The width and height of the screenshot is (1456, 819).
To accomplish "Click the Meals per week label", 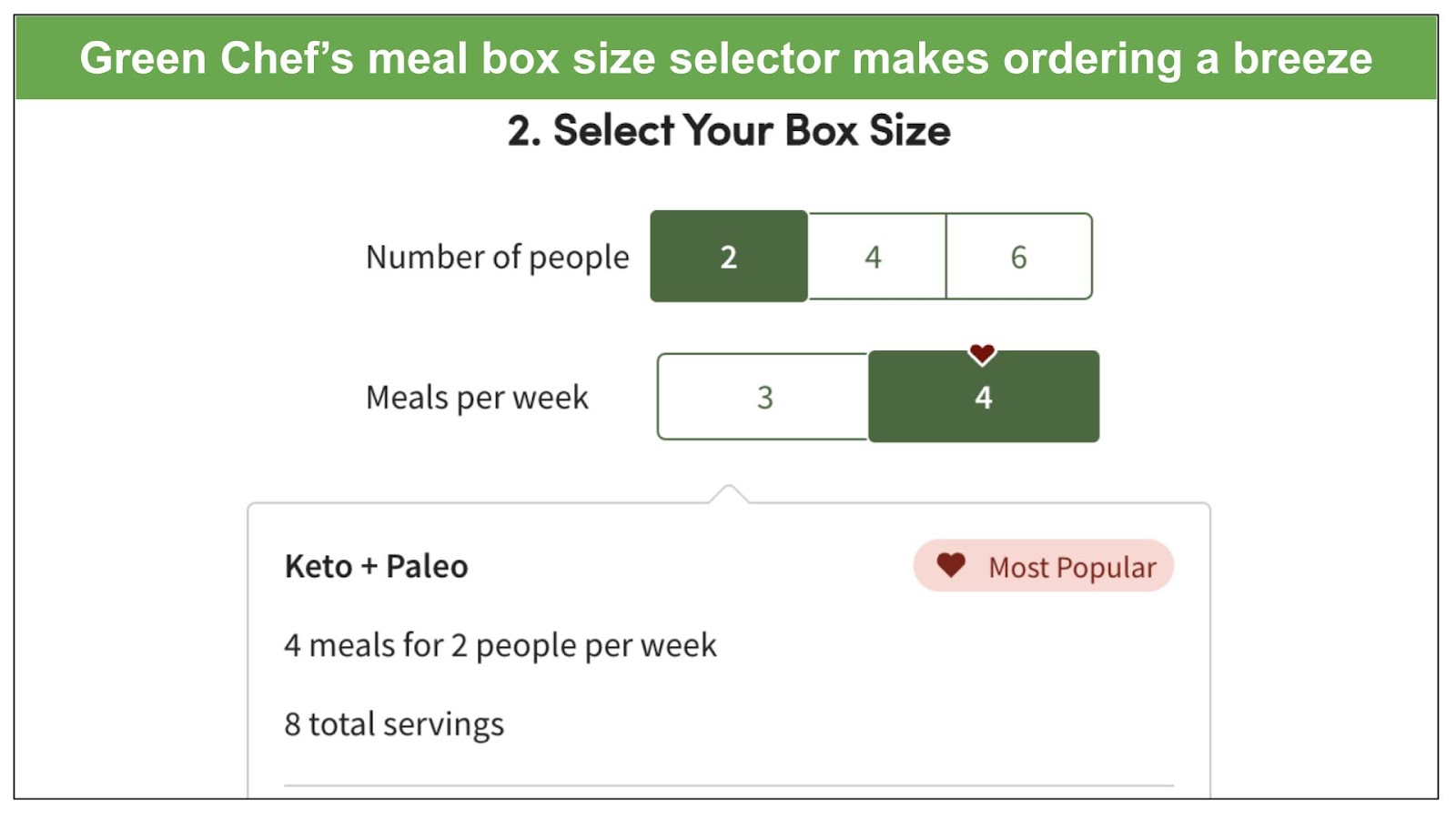I will coord(477,398).
